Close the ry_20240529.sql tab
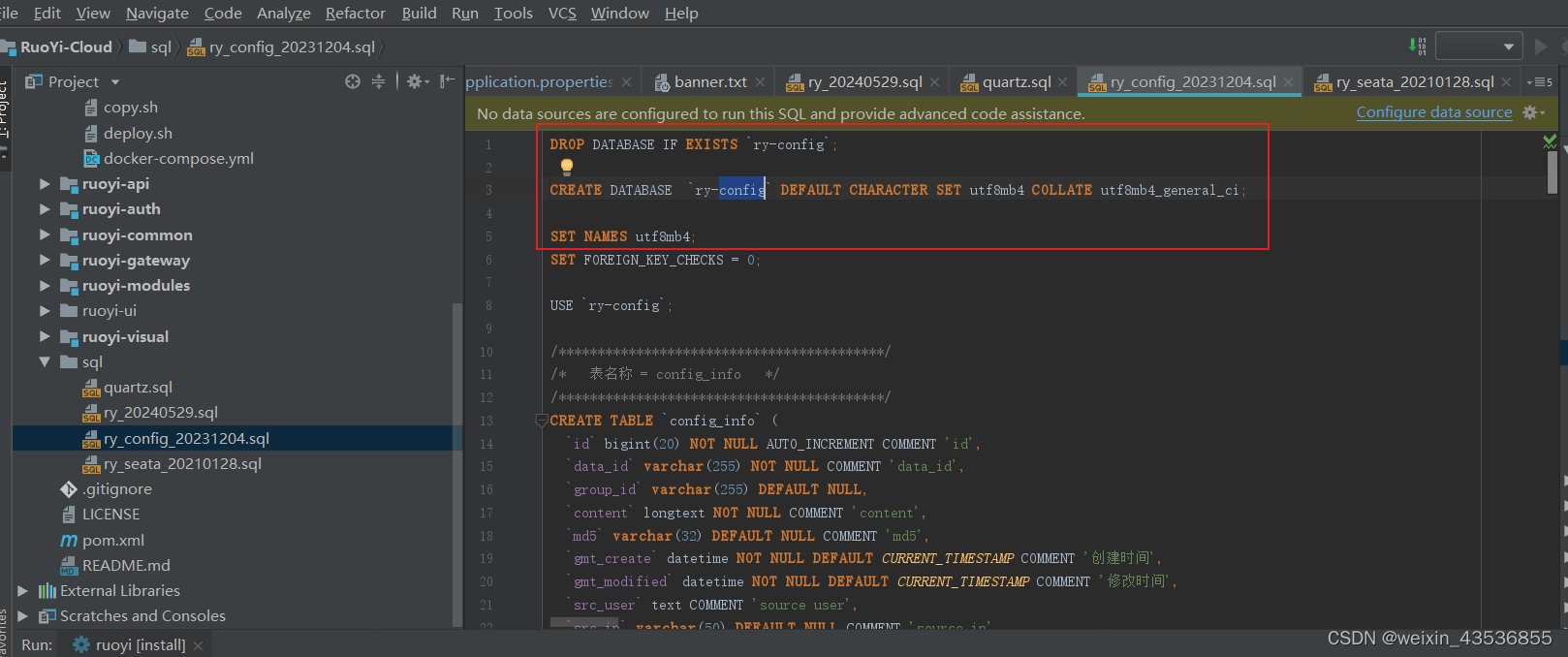This screenshot has height=657, width=1568. click(934, 82)
